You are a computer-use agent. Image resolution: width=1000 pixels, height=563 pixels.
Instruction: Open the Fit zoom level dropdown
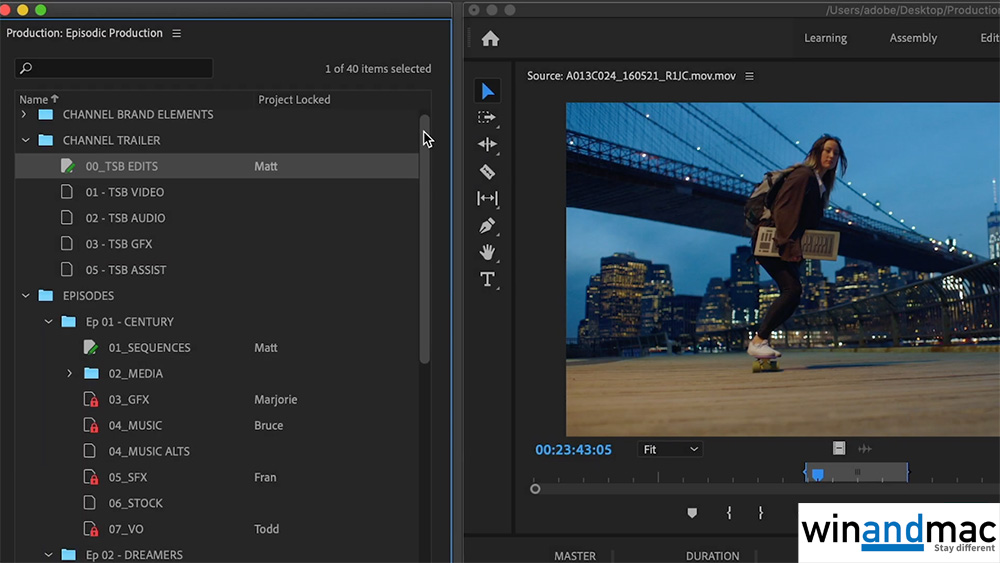pyautogui.click(x=670, y=450)
